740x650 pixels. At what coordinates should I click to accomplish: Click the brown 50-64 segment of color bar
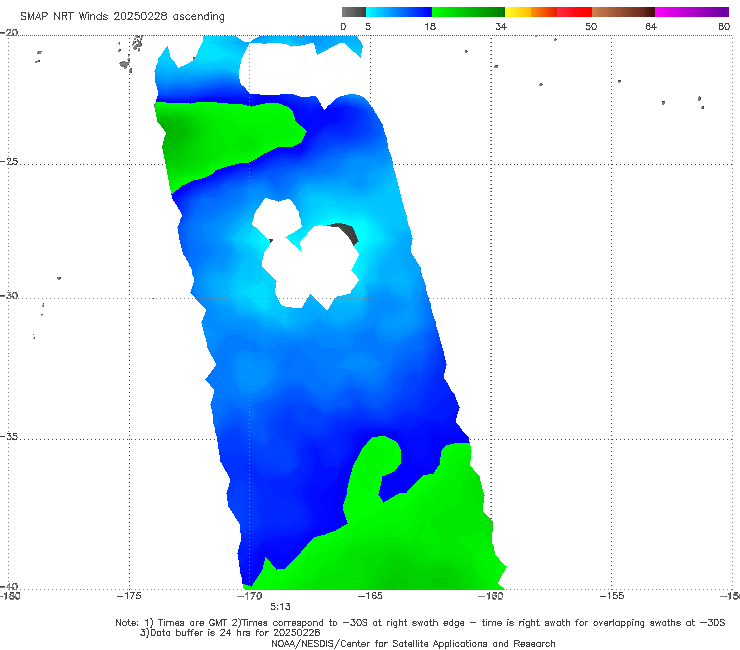click(623, 12)
